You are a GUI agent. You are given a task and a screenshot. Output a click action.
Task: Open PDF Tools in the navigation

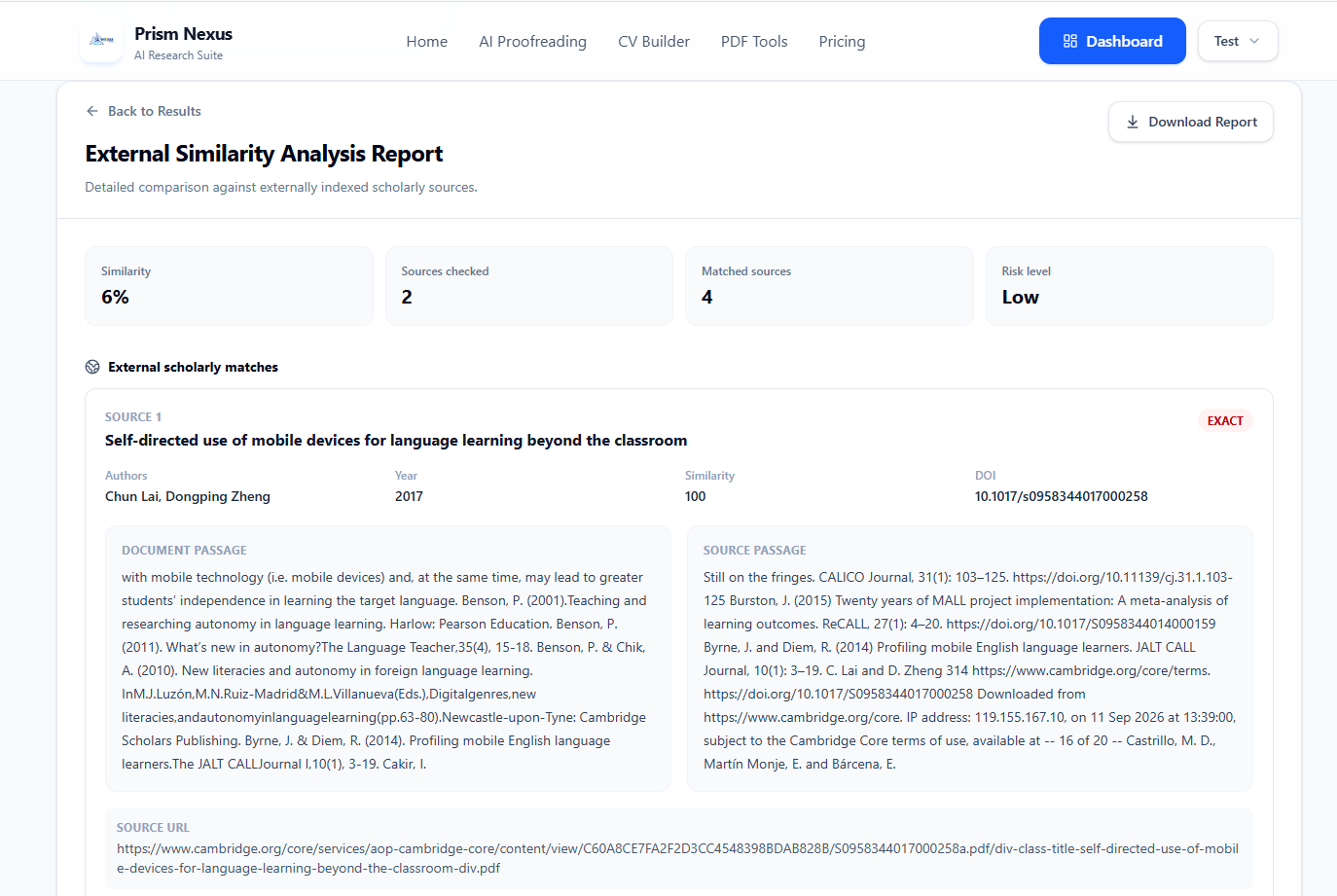(754, 41)
